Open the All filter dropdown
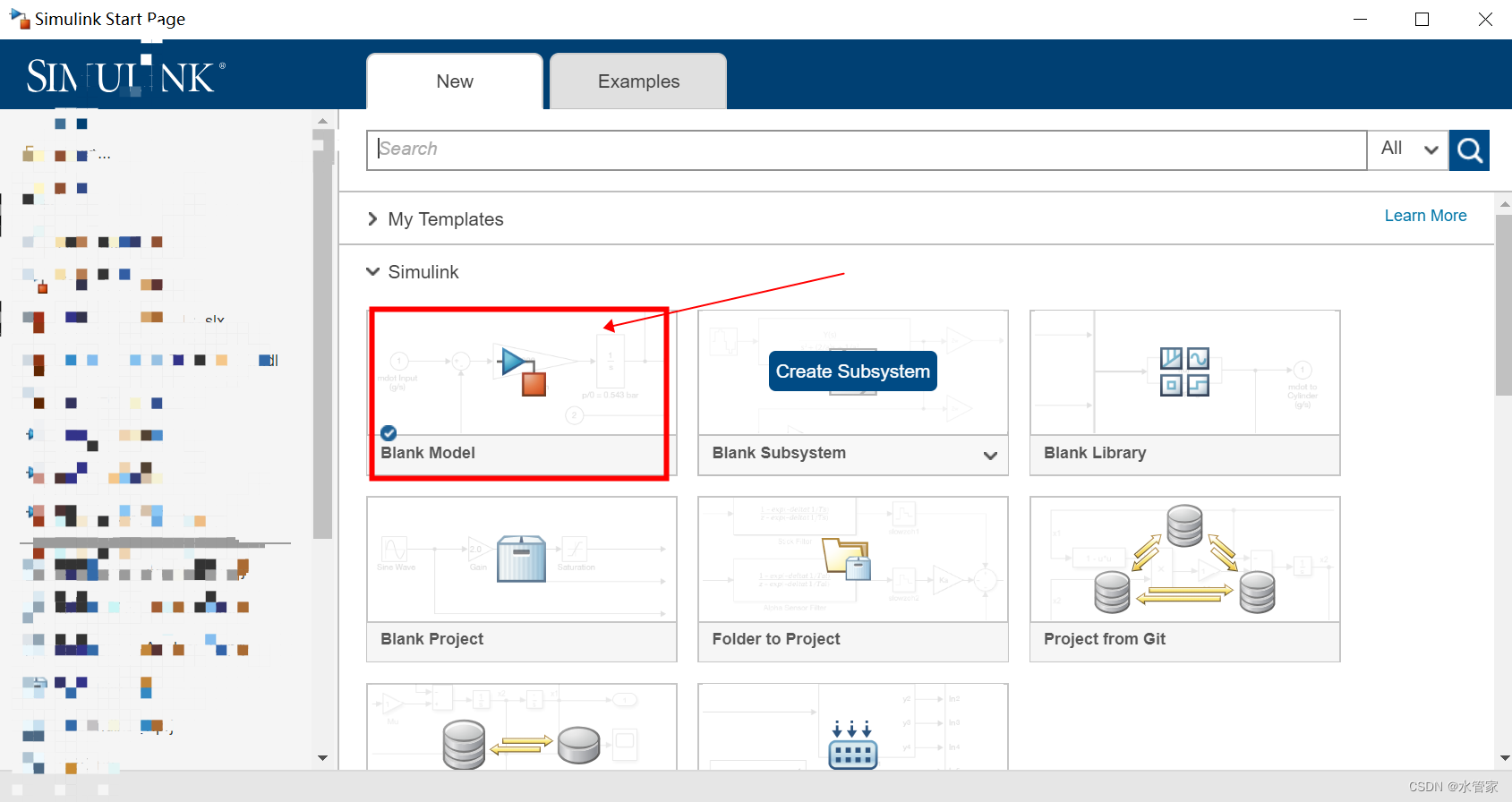This screenshot has width=1512, height=802. click(x=1408, y=149)
